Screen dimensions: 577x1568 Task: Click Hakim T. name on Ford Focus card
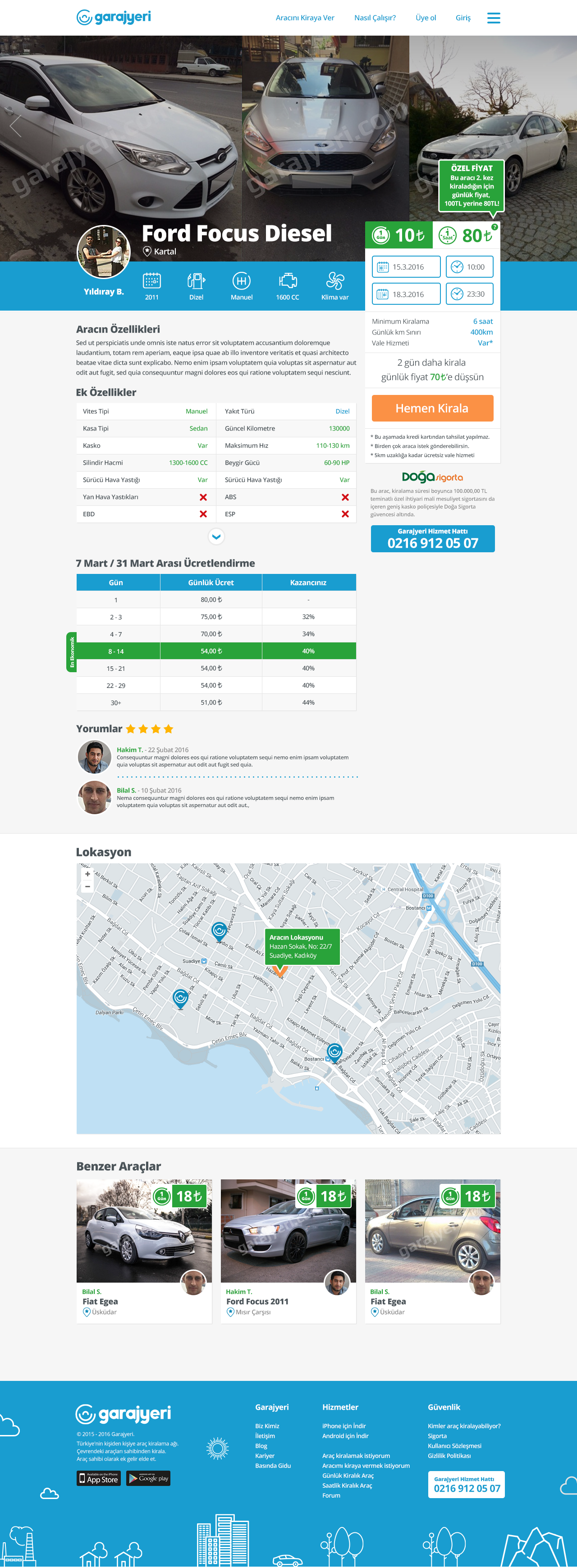pyautogui.click(x=239, y=1291)
